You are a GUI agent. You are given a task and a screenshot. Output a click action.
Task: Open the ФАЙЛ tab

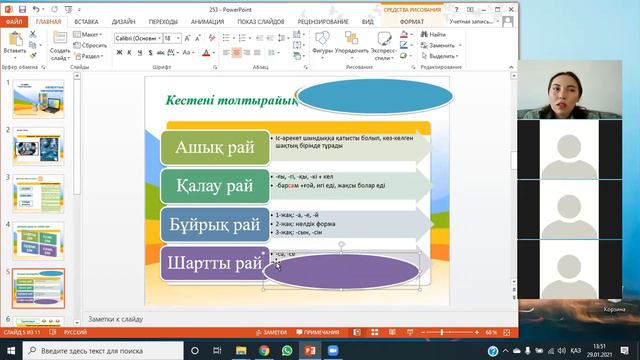14,22
